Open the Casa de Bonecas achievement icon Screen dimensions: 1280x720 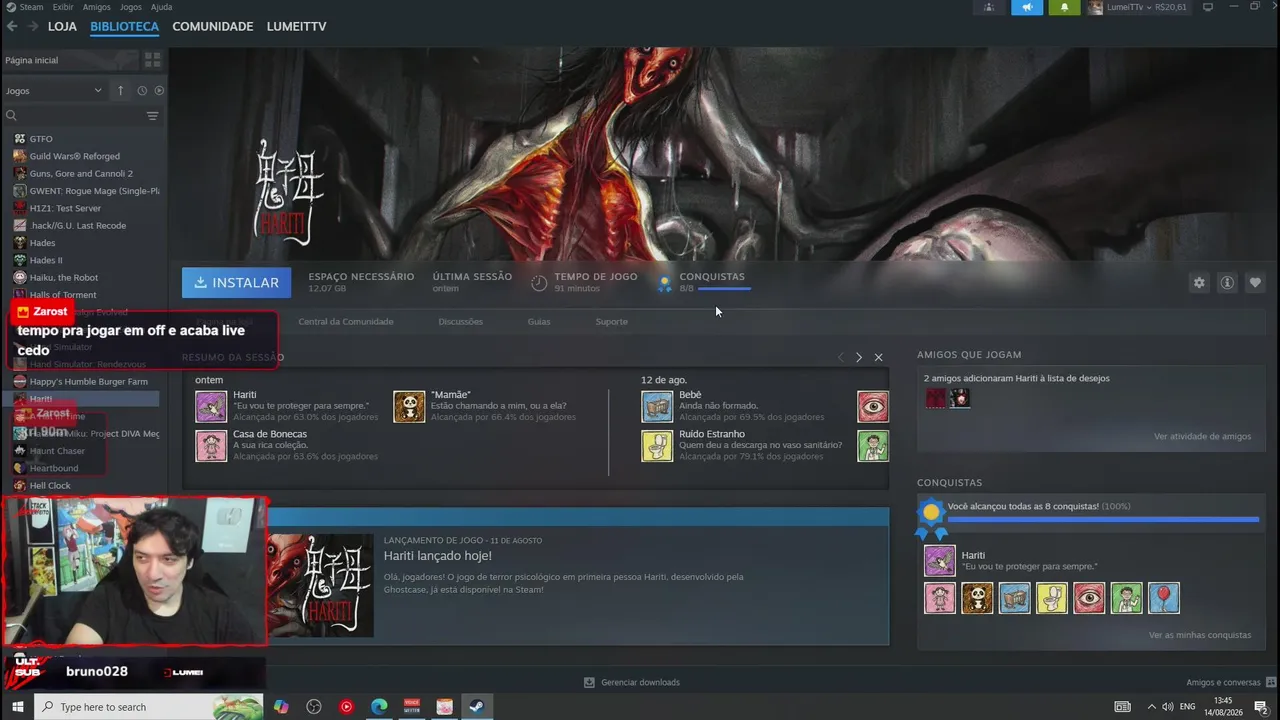pos(211,446)
